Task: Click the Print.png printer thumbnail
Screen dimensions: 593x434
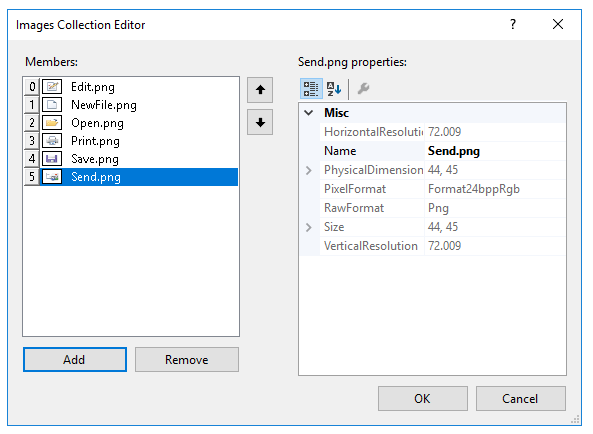Action: click(52, 141)
